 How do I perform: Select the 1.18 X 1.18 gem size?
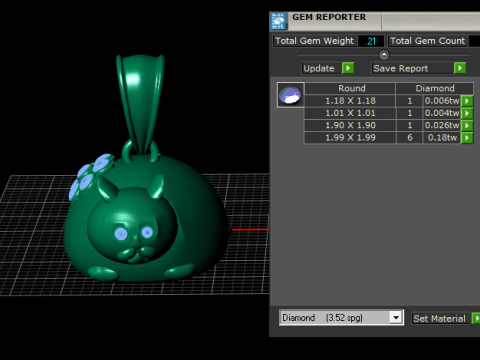coord(350,101)
